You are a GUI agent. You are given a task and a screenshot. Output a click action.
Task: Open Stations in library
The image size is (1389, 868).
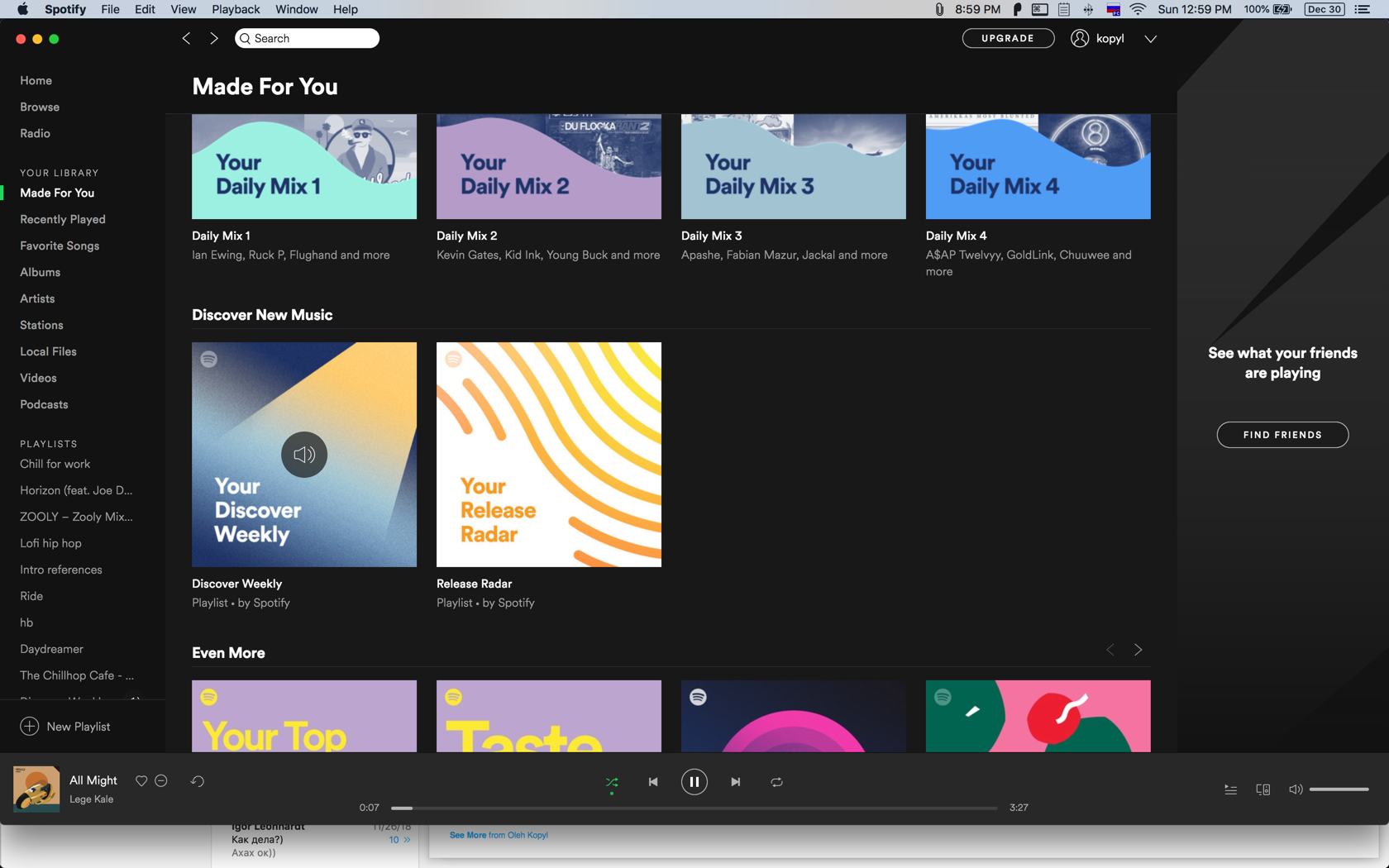point(41,325)
